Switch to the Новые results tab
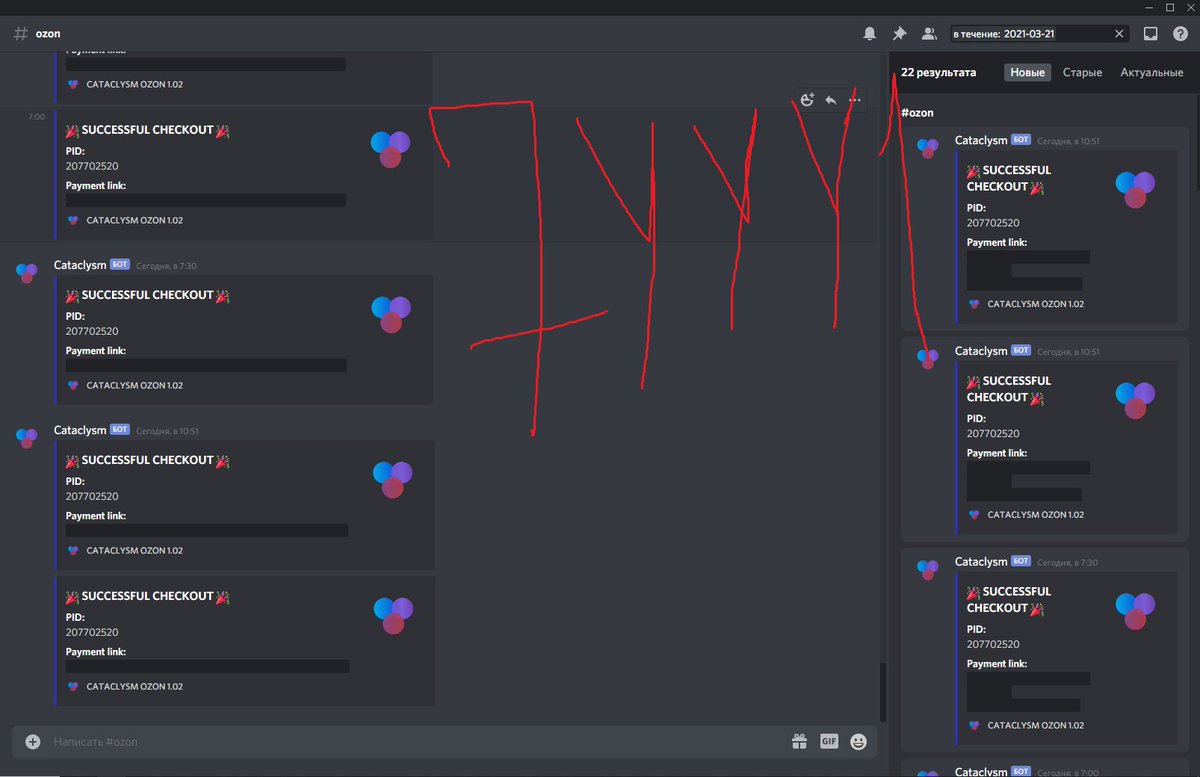 pyautogui.click(x=1027, y=72)
